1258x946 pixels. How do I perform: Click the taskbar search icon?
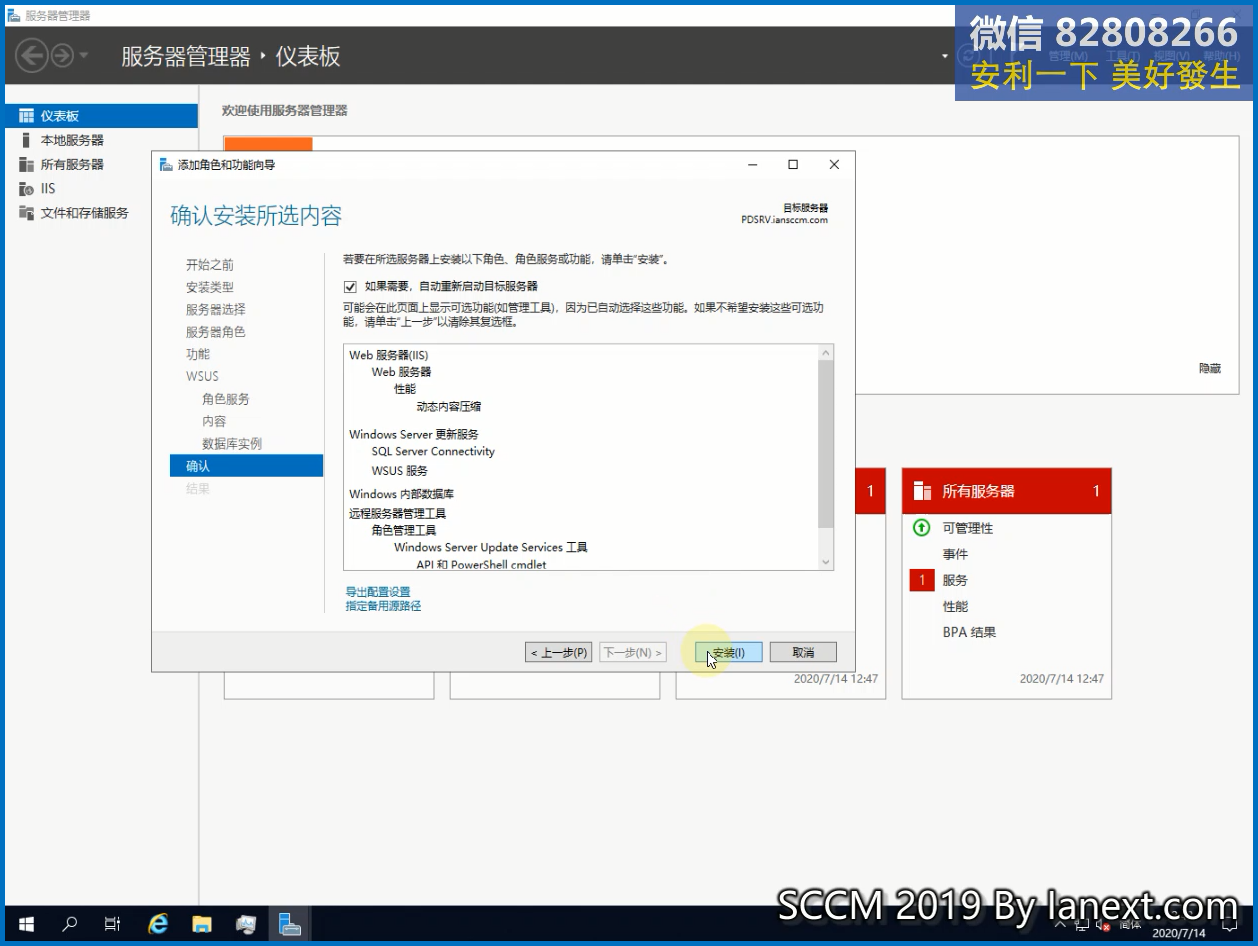point(69,924)
